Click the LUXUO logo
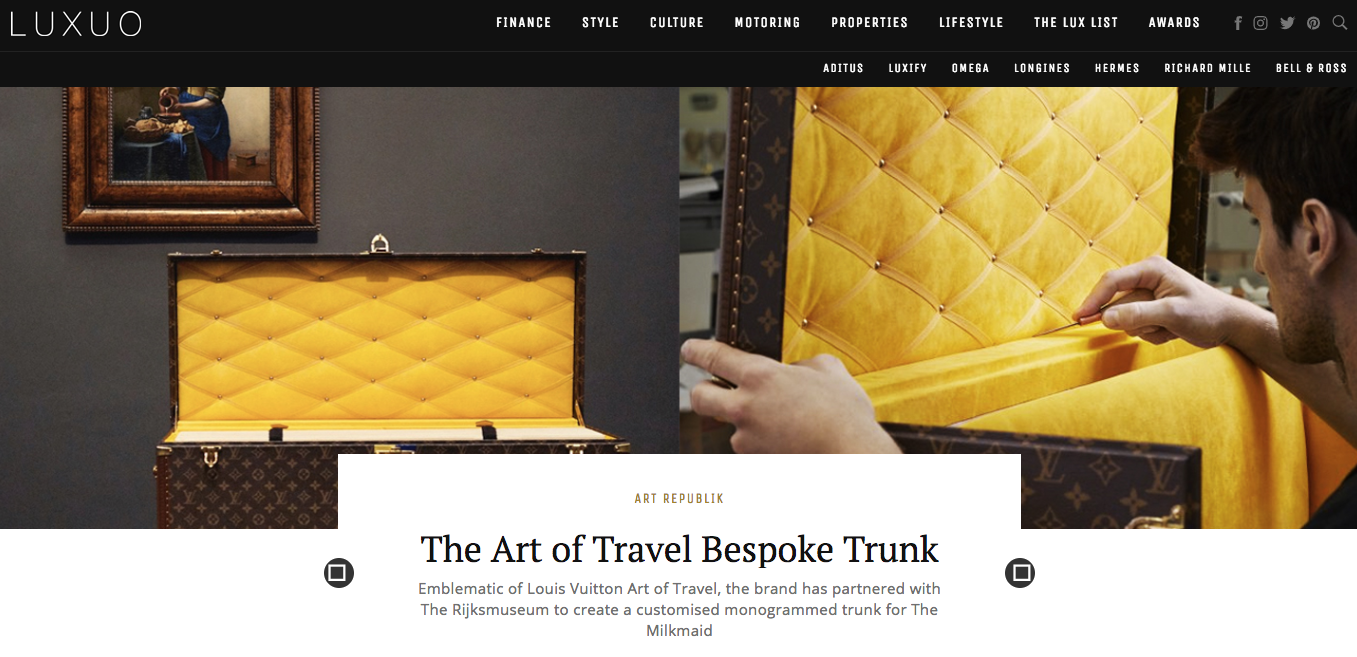This screenshot has height=657, width=1357. (x=76, y=24)
